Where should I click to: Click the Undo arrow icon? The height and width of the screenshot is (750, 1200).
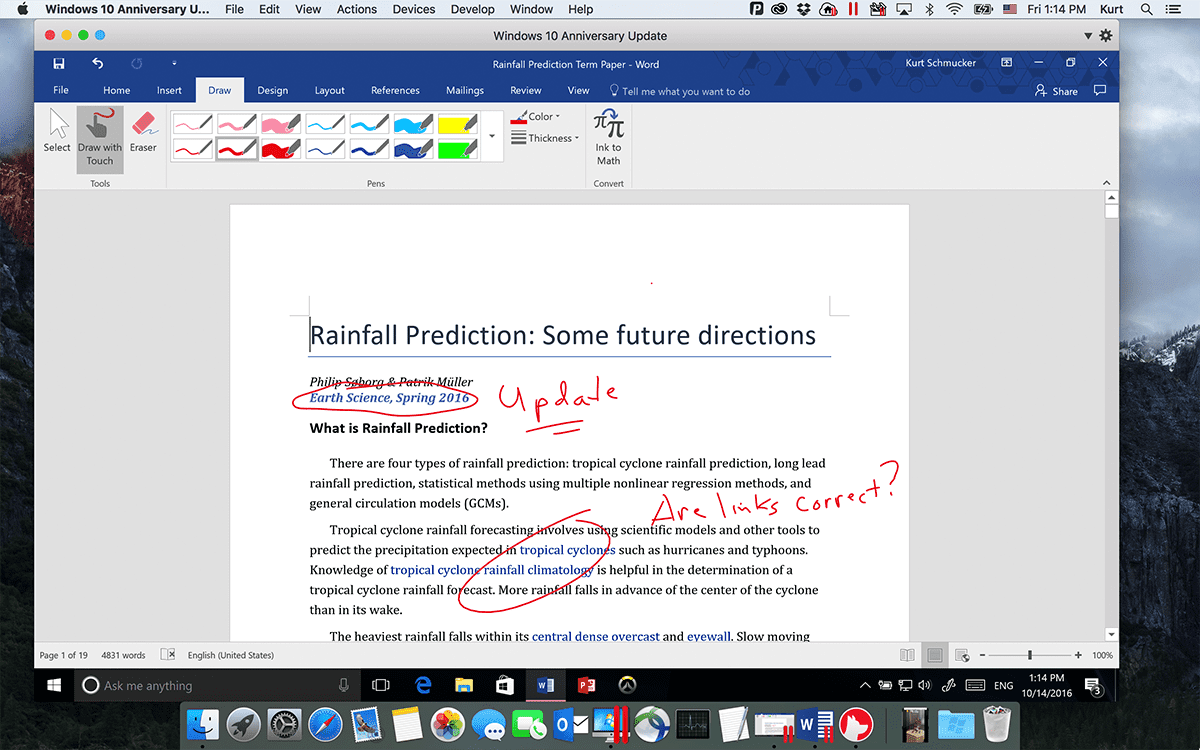coord(97,64)
